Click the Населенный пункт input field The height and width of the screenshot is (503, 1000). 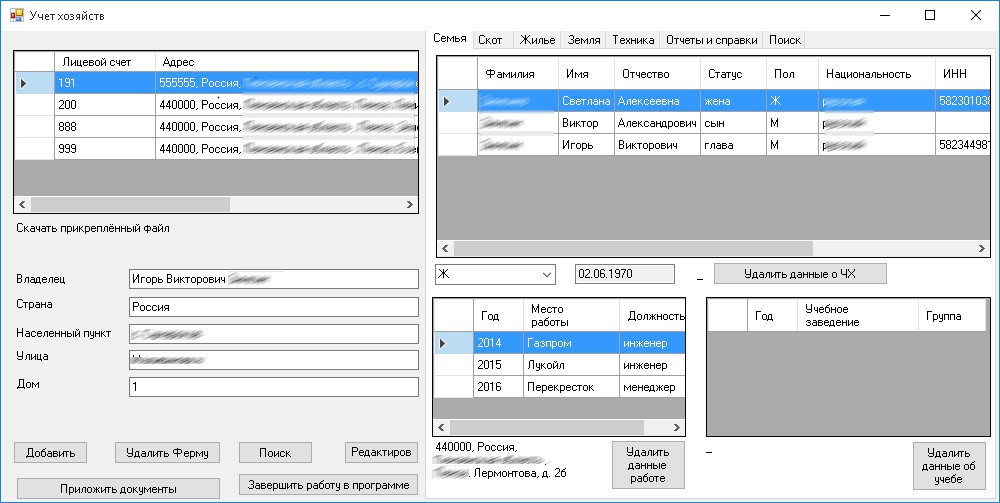274,334
